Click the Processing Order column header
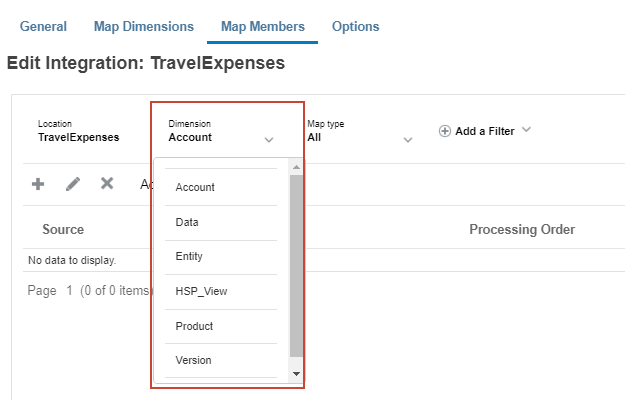 (x=522, y=230)
